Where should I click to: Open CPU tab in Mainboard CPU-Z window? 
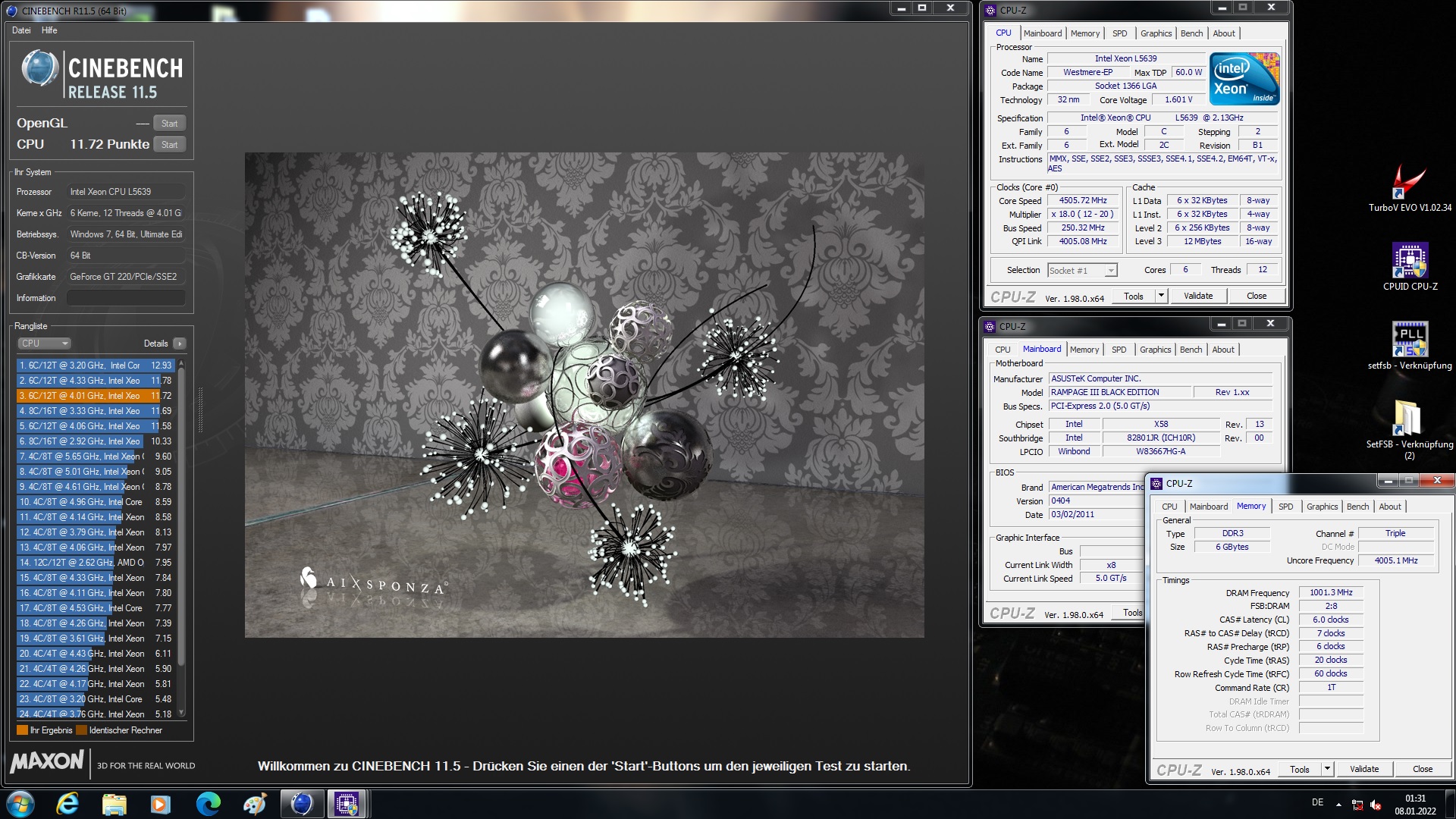pos(1003,350)
